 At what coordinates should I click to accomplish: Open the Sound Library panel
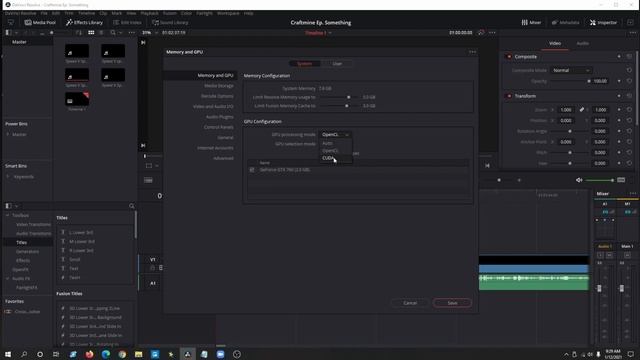click(170, 22)
